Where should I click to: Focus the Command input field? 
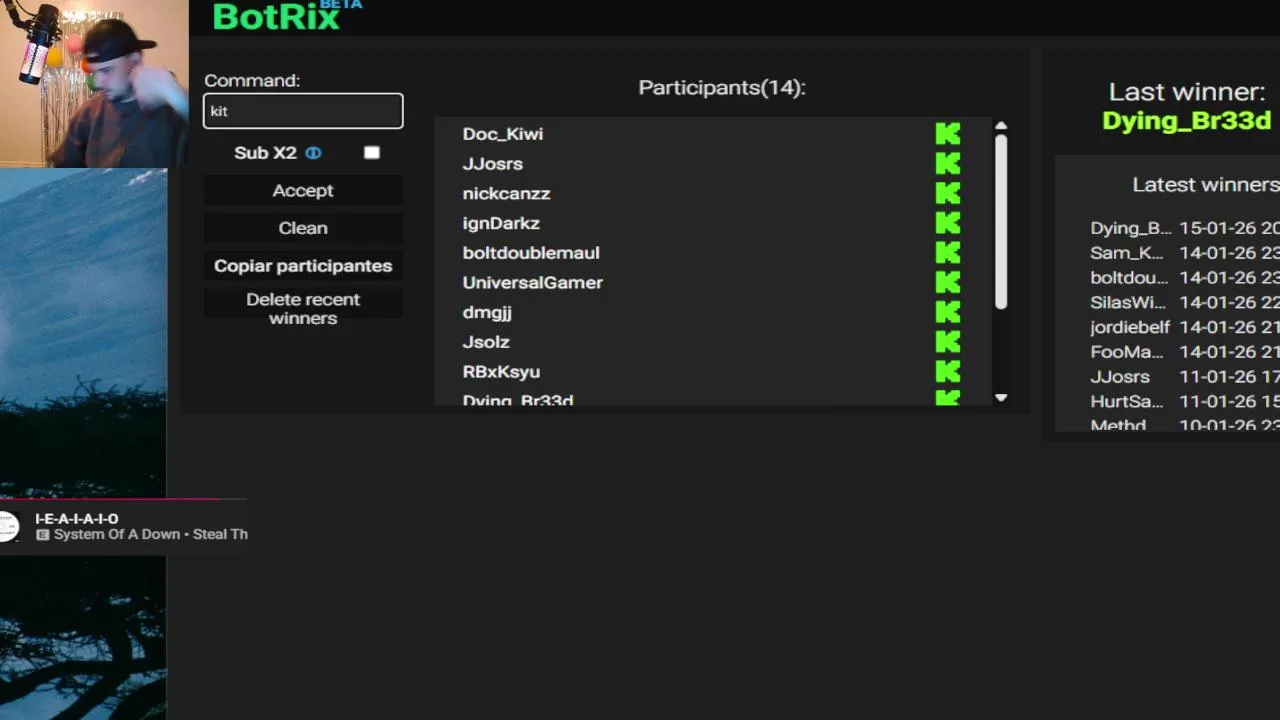tap(303, 111)
